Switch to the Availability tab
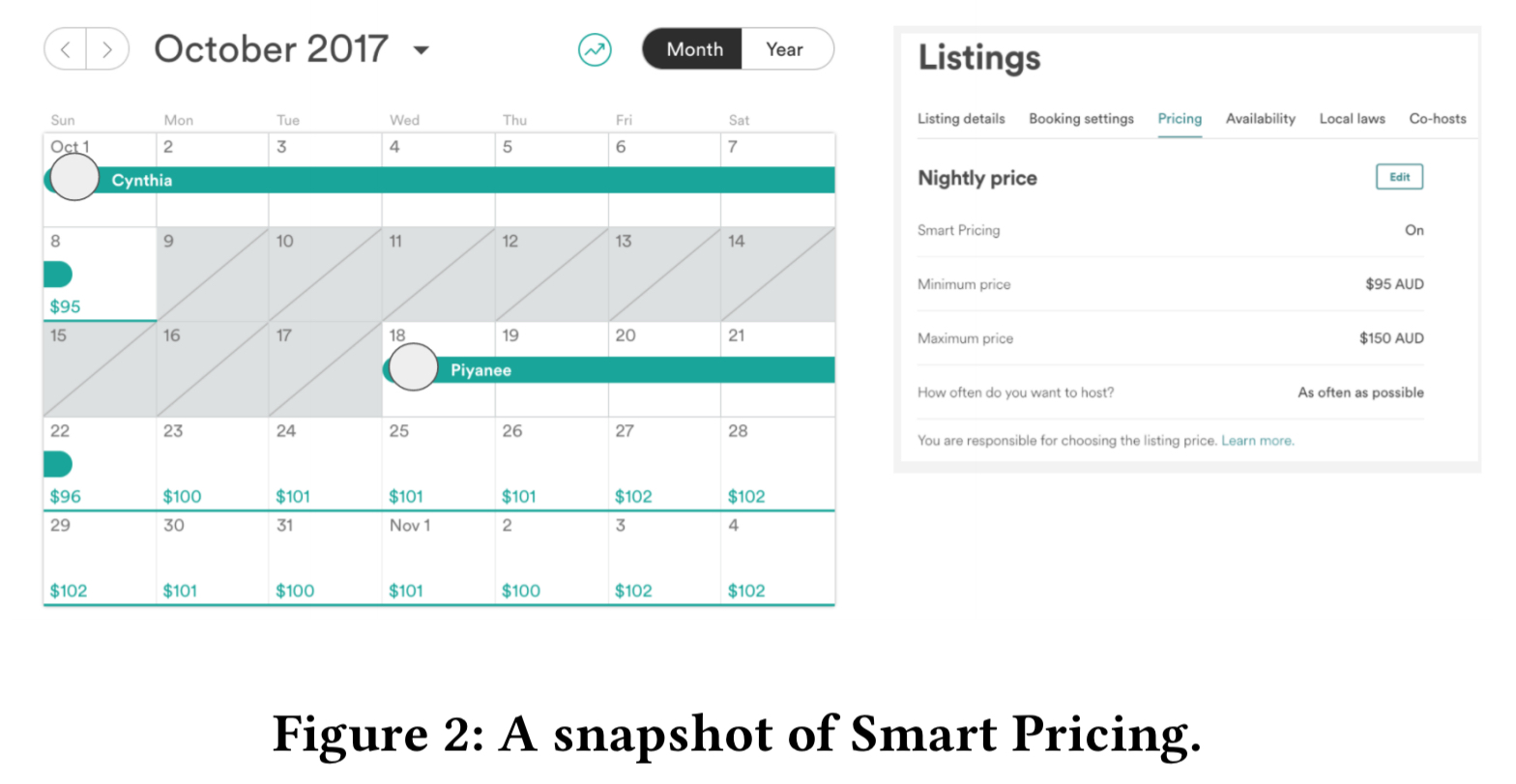Screen dimensions: 1516x784 tap(1260, 119)
